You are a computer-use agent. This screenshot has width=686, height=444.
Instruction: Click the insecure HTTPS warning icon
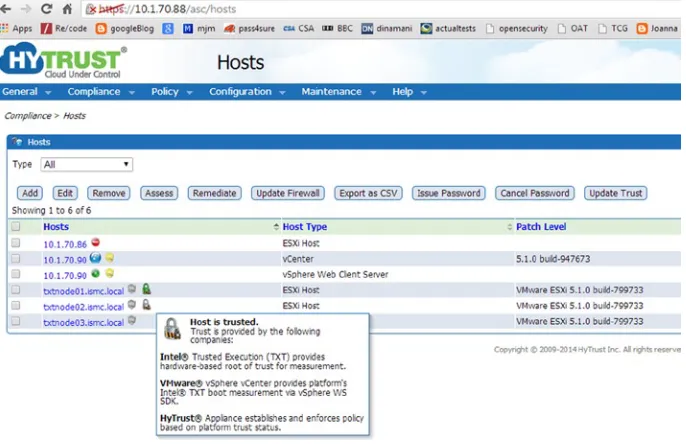(x=91, y=9)
